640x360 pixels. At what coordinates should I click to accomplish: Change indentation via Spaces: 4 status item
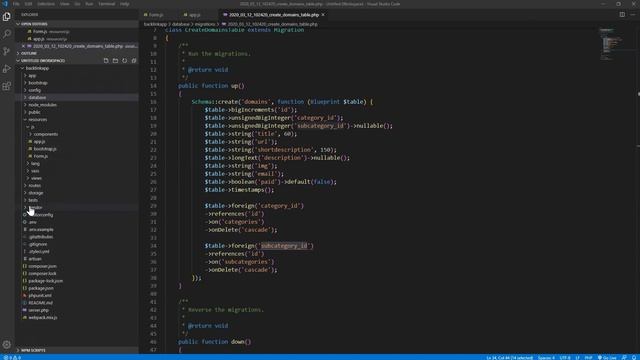546,358
